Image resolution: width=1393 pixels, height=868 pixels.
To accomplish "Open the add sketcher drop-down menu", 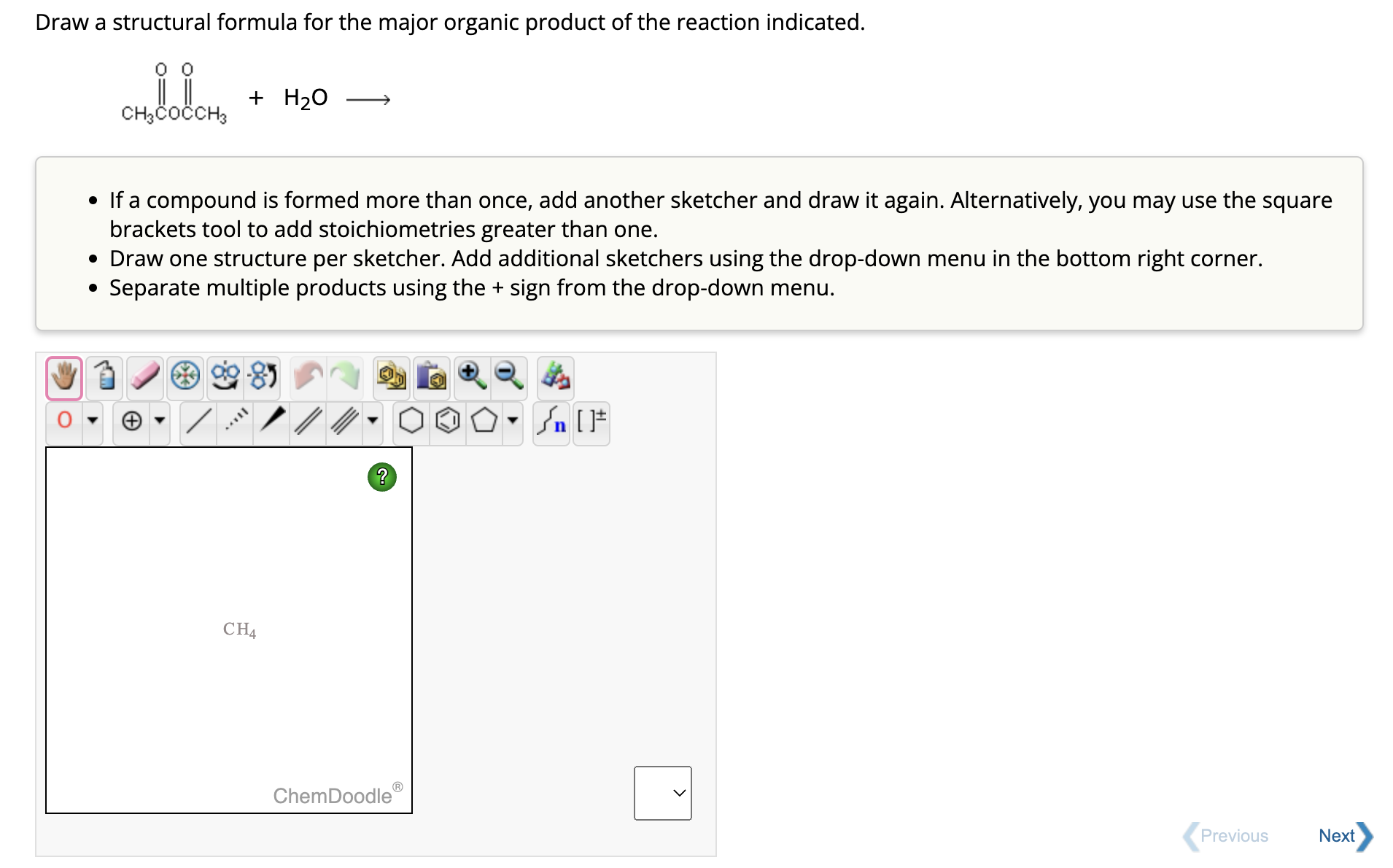I will click(x=663, y=793).
